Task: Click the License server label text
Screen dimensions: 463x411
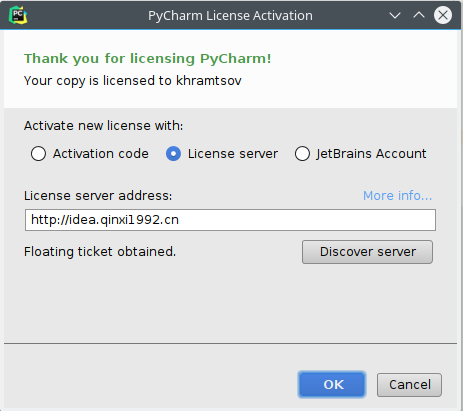Action: point(233,154)
